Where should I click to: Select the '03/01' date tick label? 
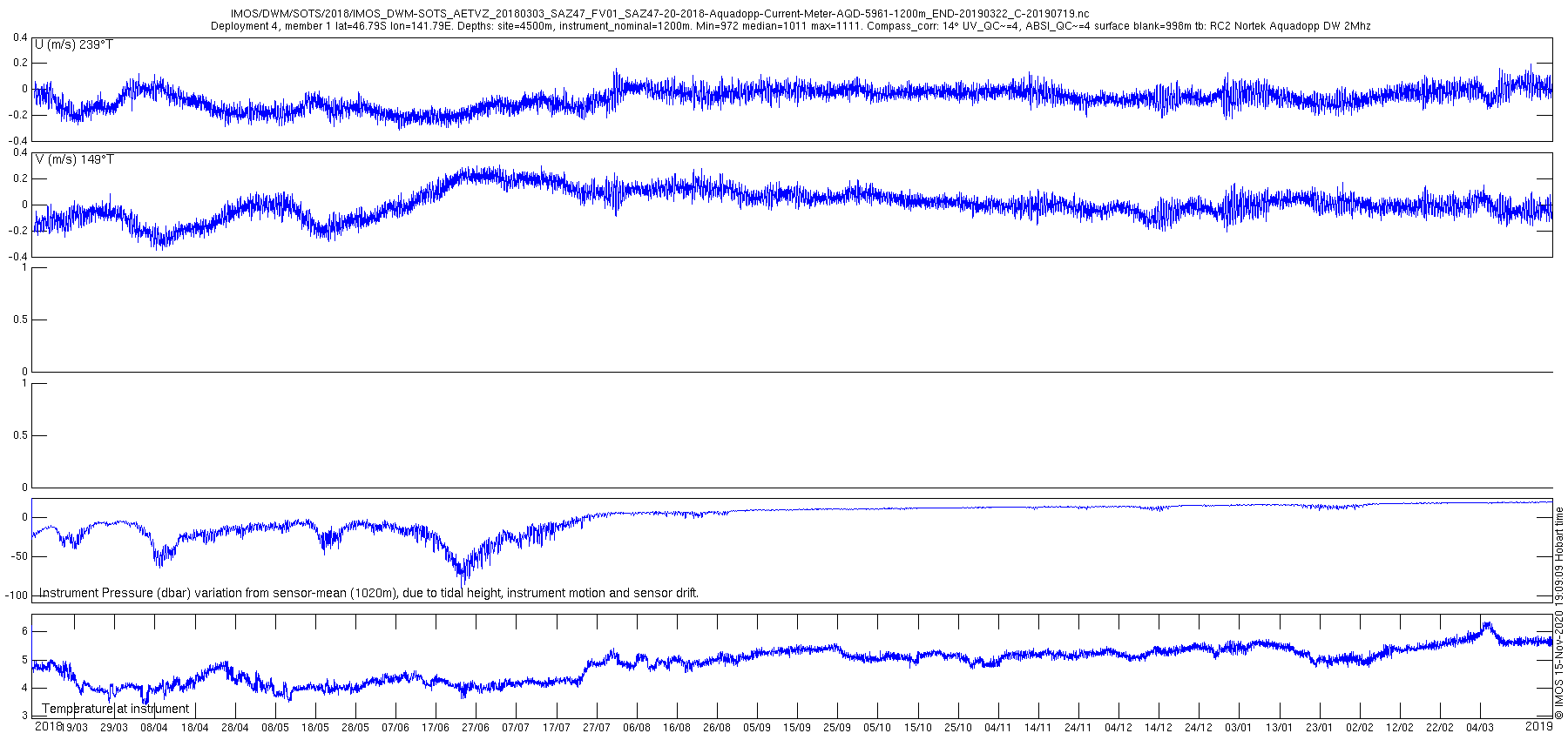click(x=1238, y=728)
